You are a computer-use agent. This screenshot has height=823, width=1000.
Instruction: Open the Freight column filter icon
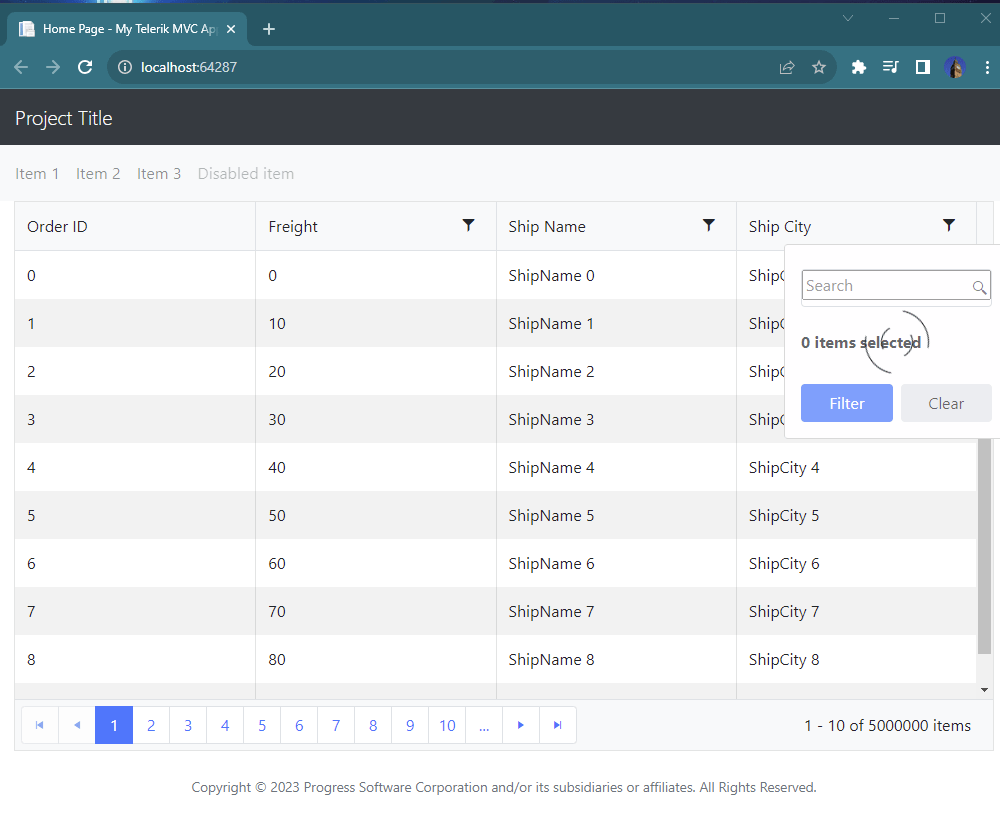468,226
